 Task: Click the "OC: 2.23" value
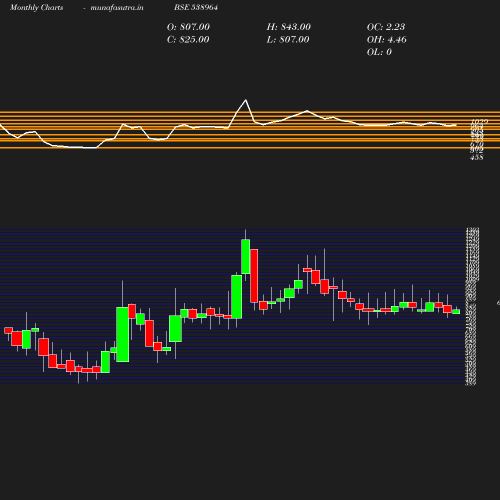(386, 27)
